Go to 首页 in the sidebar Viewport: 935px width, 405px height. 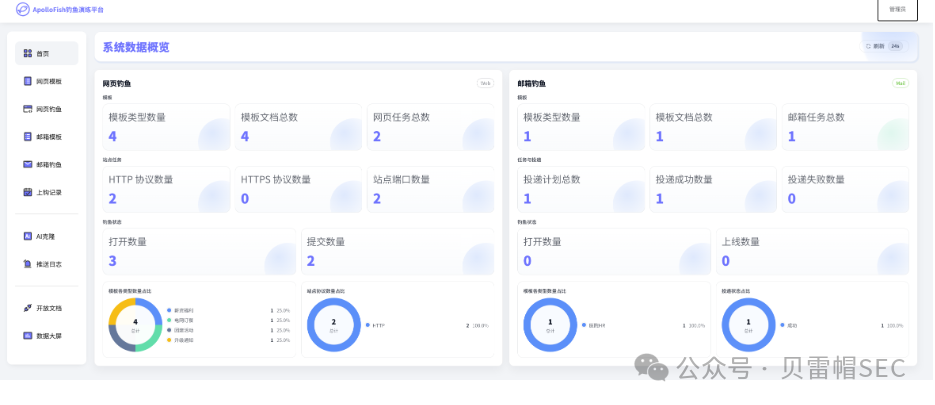coord(47,53)
